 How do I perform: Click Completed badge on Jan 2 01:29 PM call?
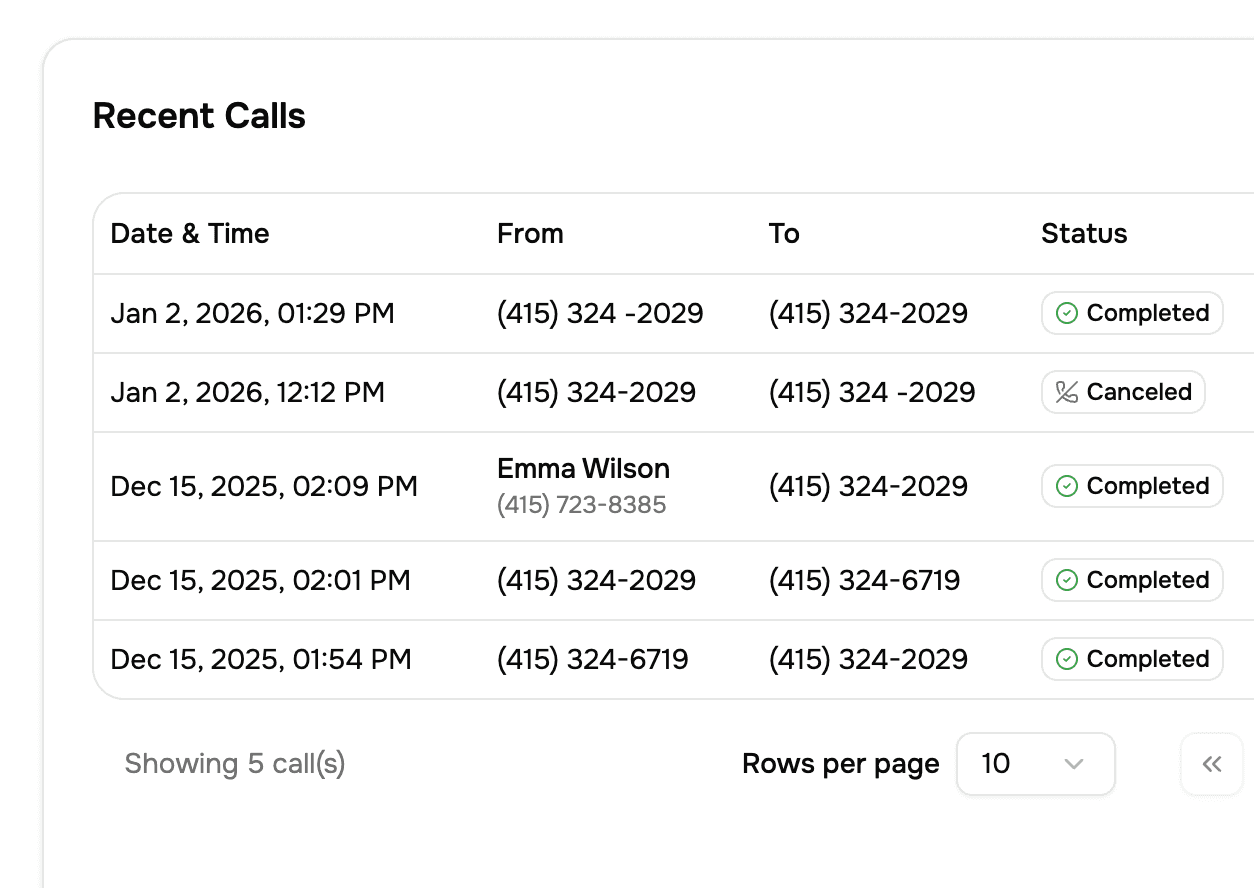tap(1132, 314)
